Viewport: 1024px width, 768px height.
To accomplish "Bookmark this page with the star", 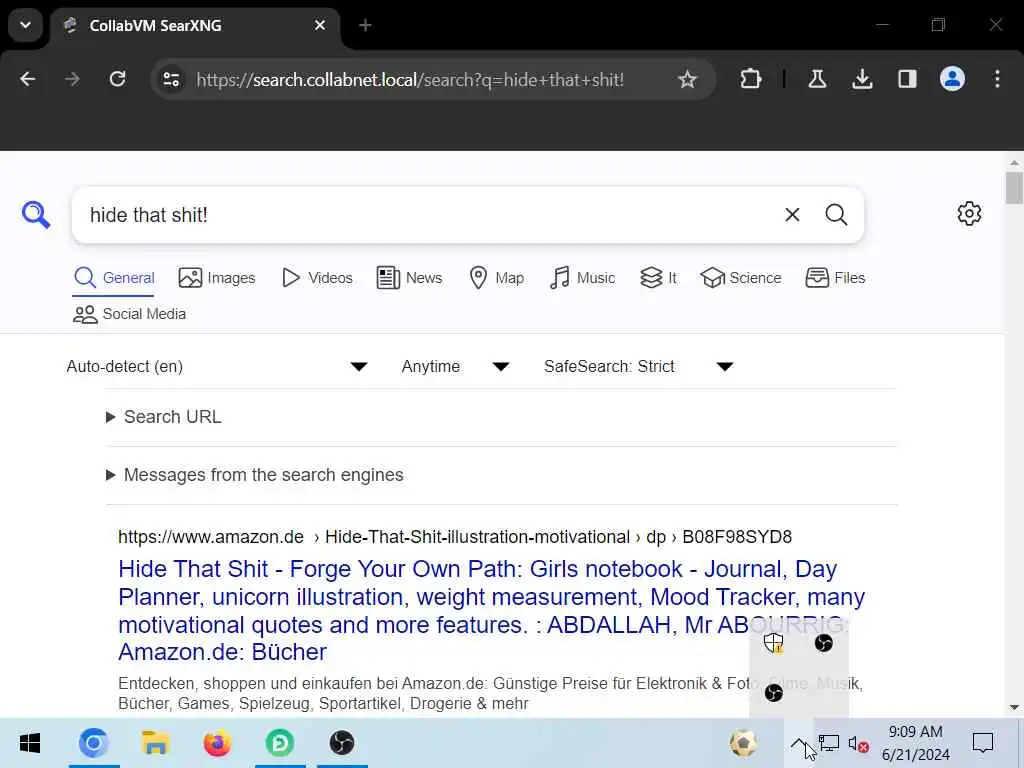I will point(687,80).
